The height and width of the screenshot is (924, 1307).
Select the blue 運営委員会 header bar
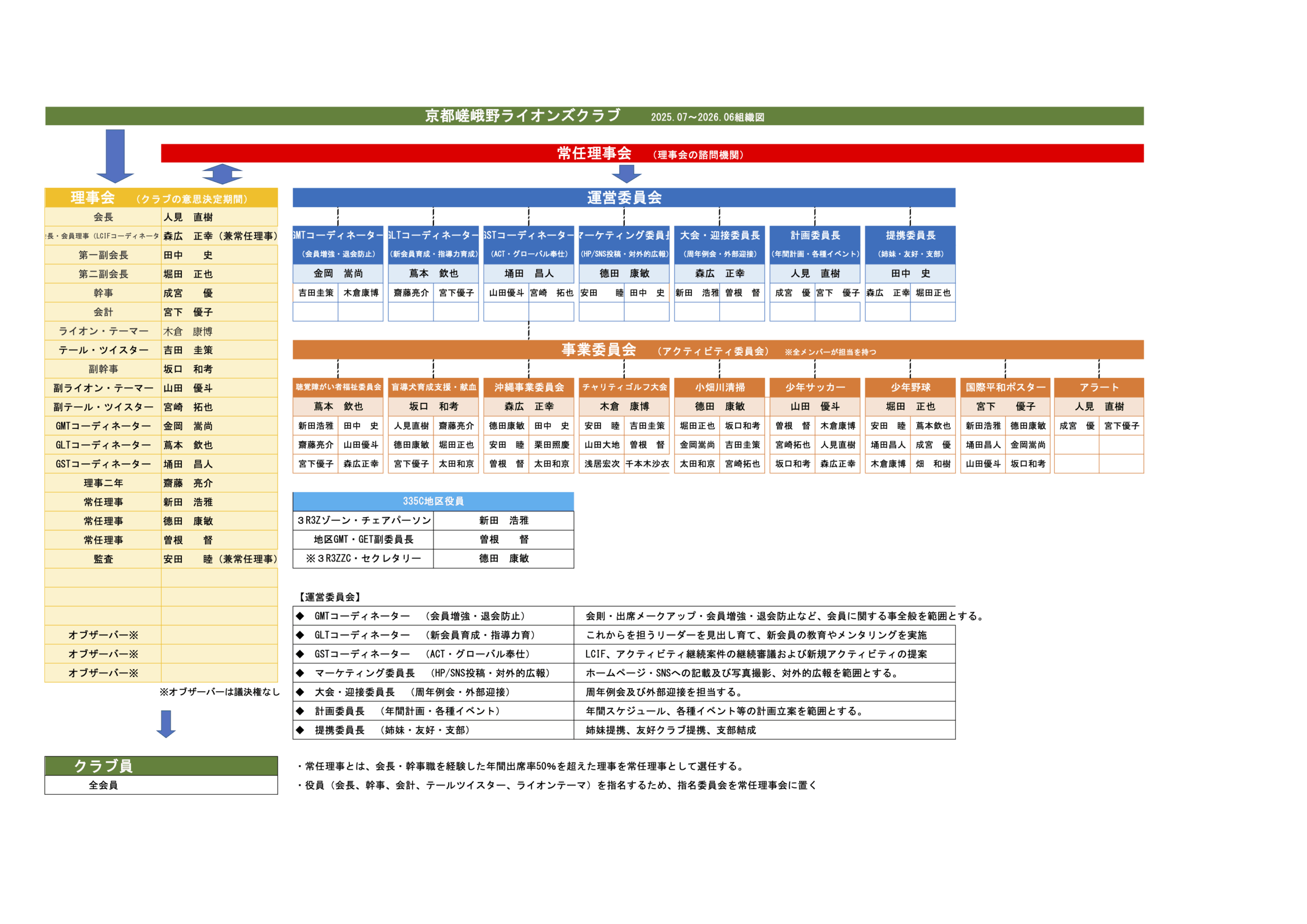624,198
